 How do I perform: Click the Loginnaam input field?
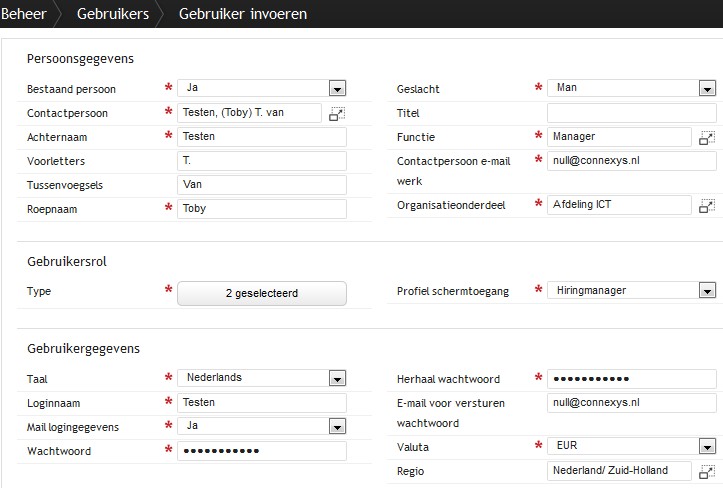(262, 403)
